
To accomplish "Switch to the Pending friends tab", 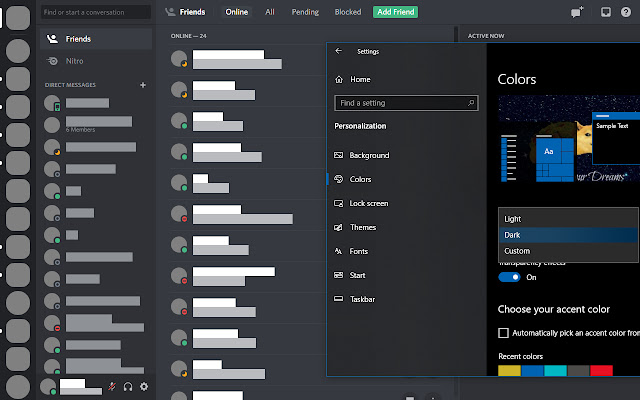I will click(x=305, y=12).
